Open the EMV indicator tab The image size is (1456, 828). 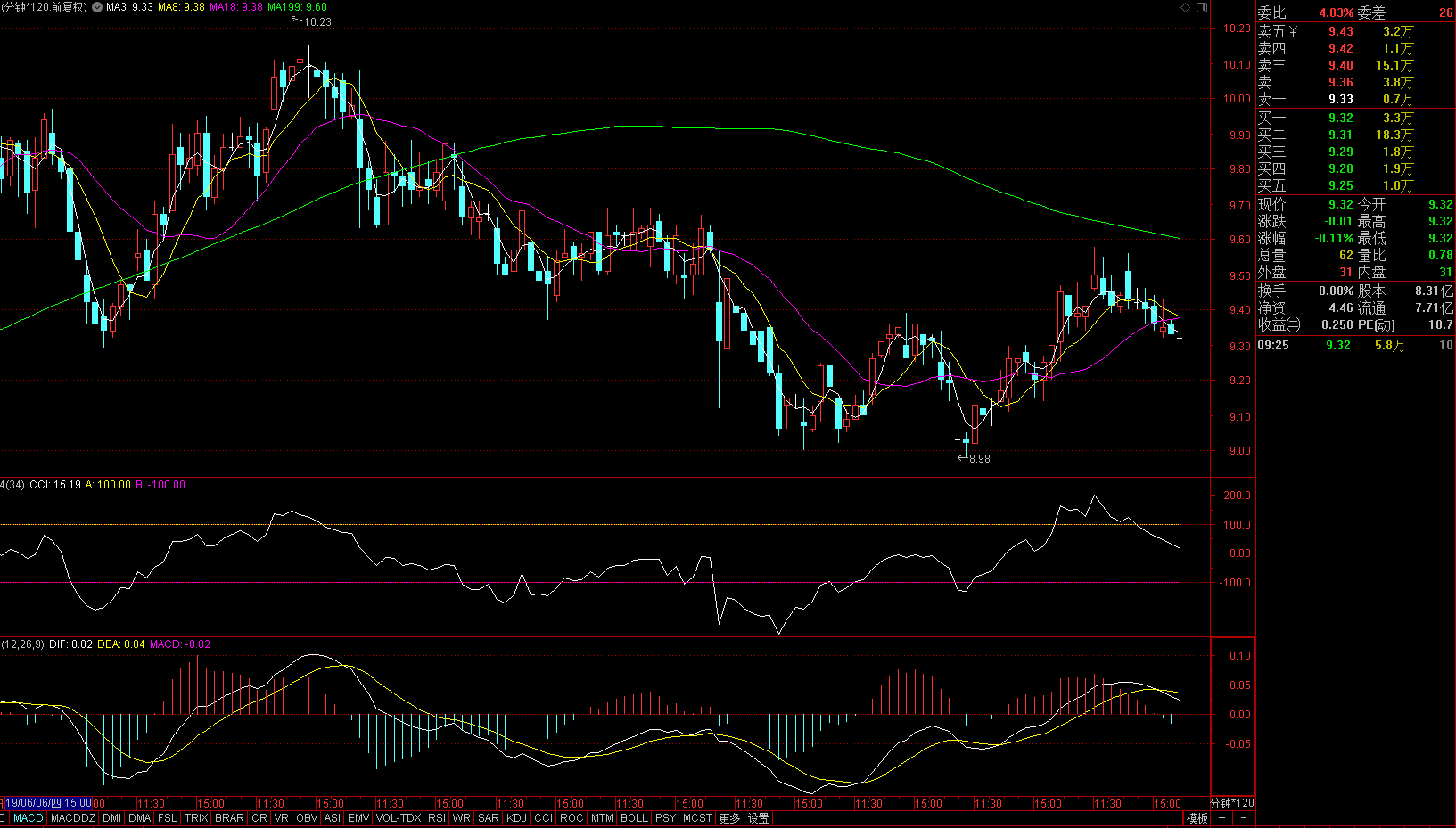358,818
